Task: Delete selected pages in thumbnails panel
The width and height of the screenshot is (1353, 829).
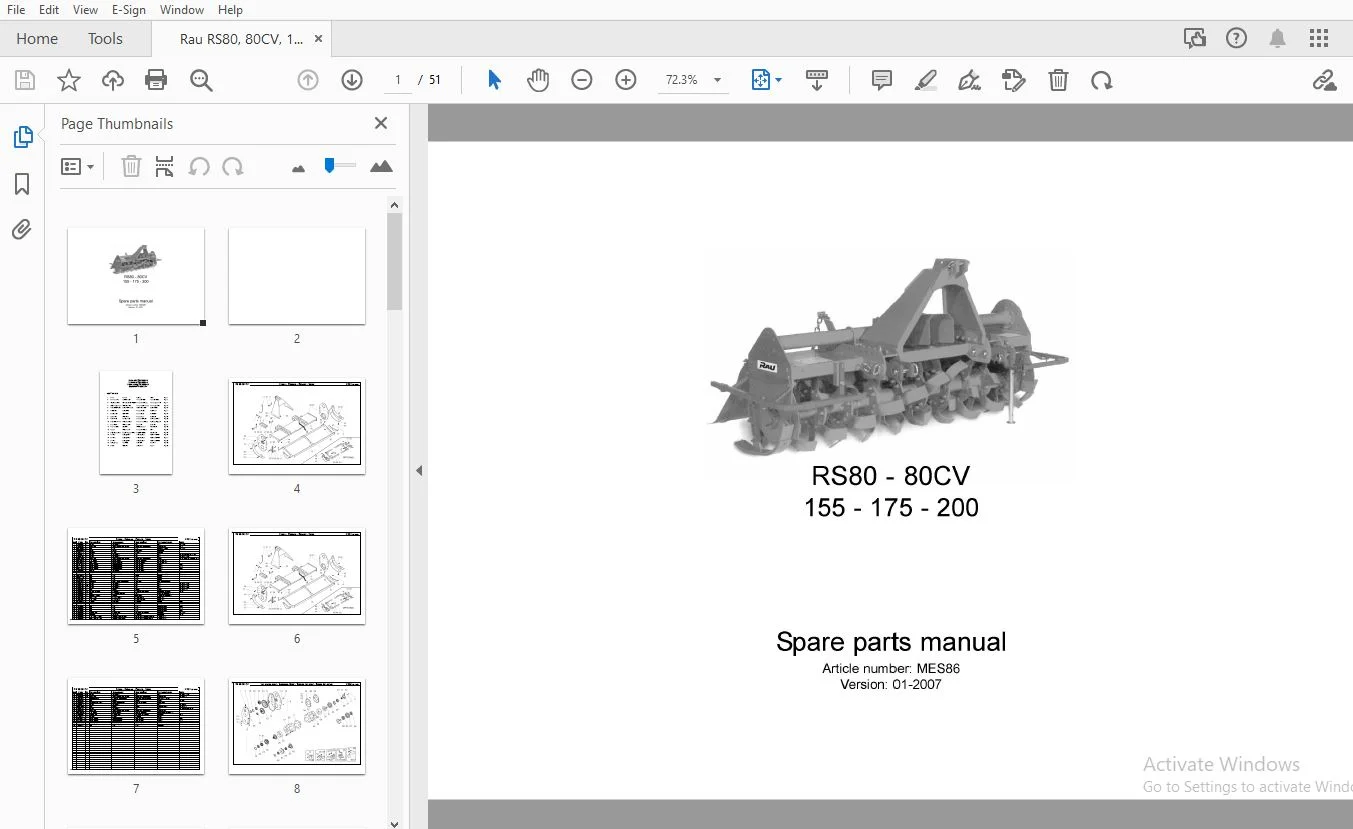Action: click(x=131, y=166)
